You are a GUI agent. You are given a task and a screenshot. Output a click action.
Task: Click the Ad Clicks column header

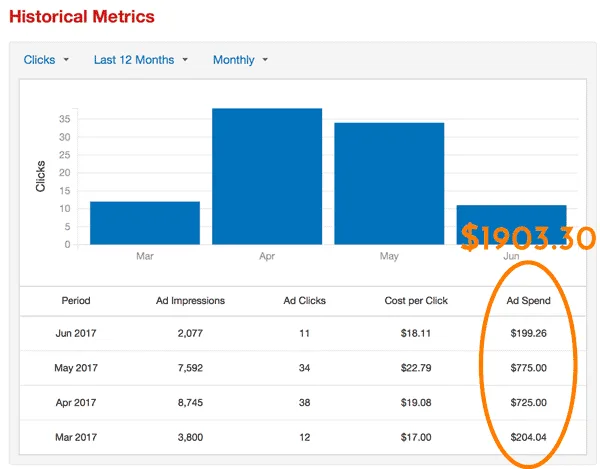point(304,300)
